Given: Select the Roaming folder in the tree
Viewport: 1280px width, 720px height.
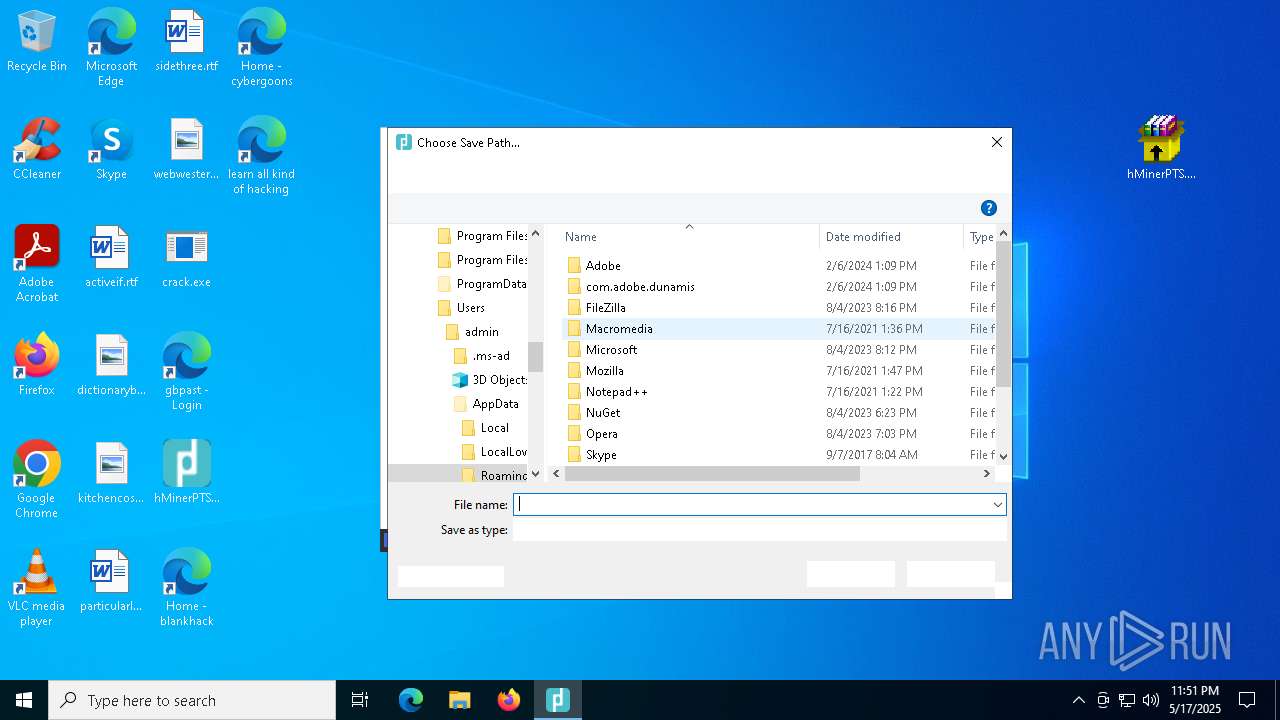Looking at the screenshot, I should pyautogui.click(x=494, y=476).
